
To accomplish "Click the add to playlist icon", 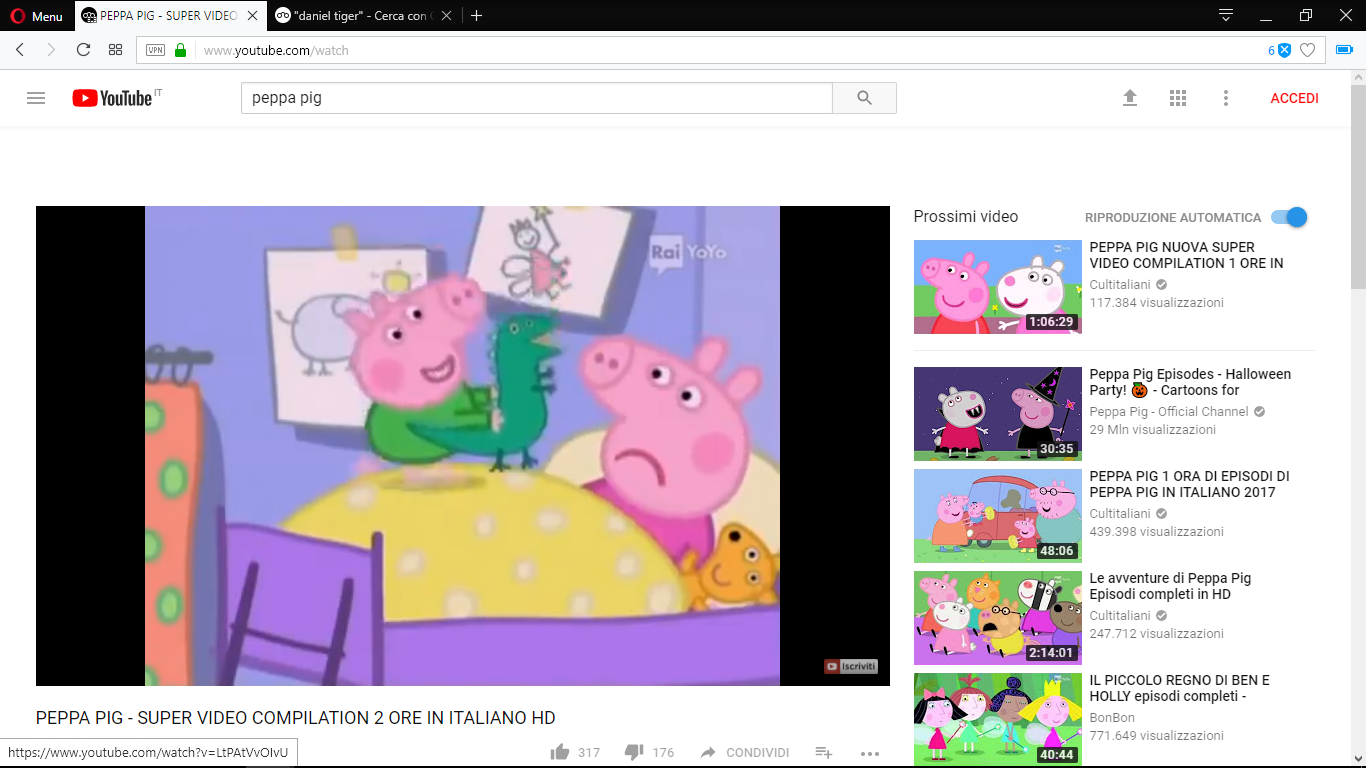I will point(824,752).
